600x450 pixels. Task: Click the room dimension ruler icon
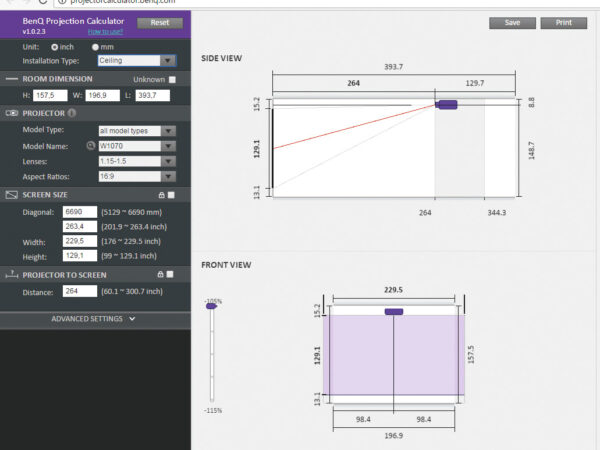(13, 79)
